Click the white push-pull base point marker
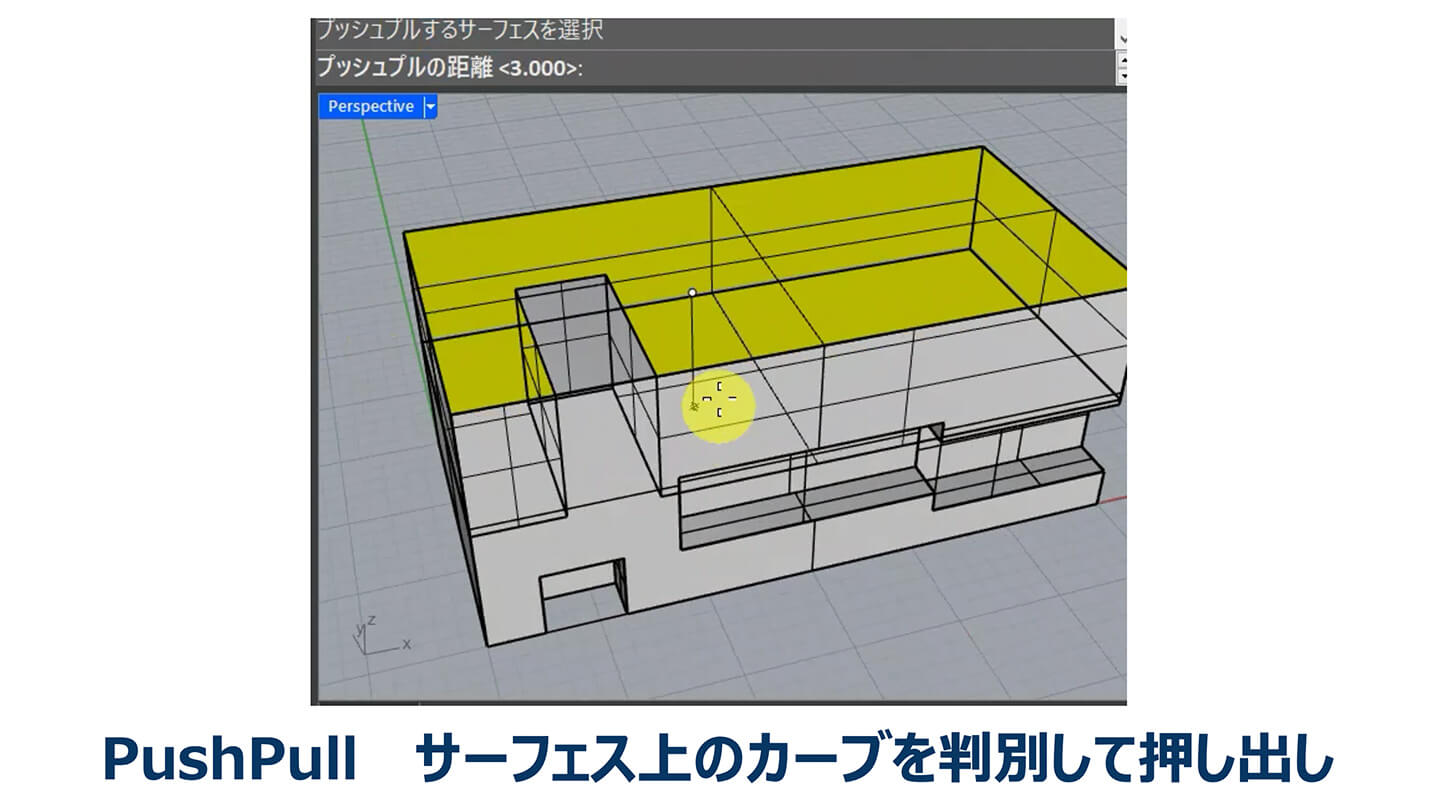 [692, 293]
